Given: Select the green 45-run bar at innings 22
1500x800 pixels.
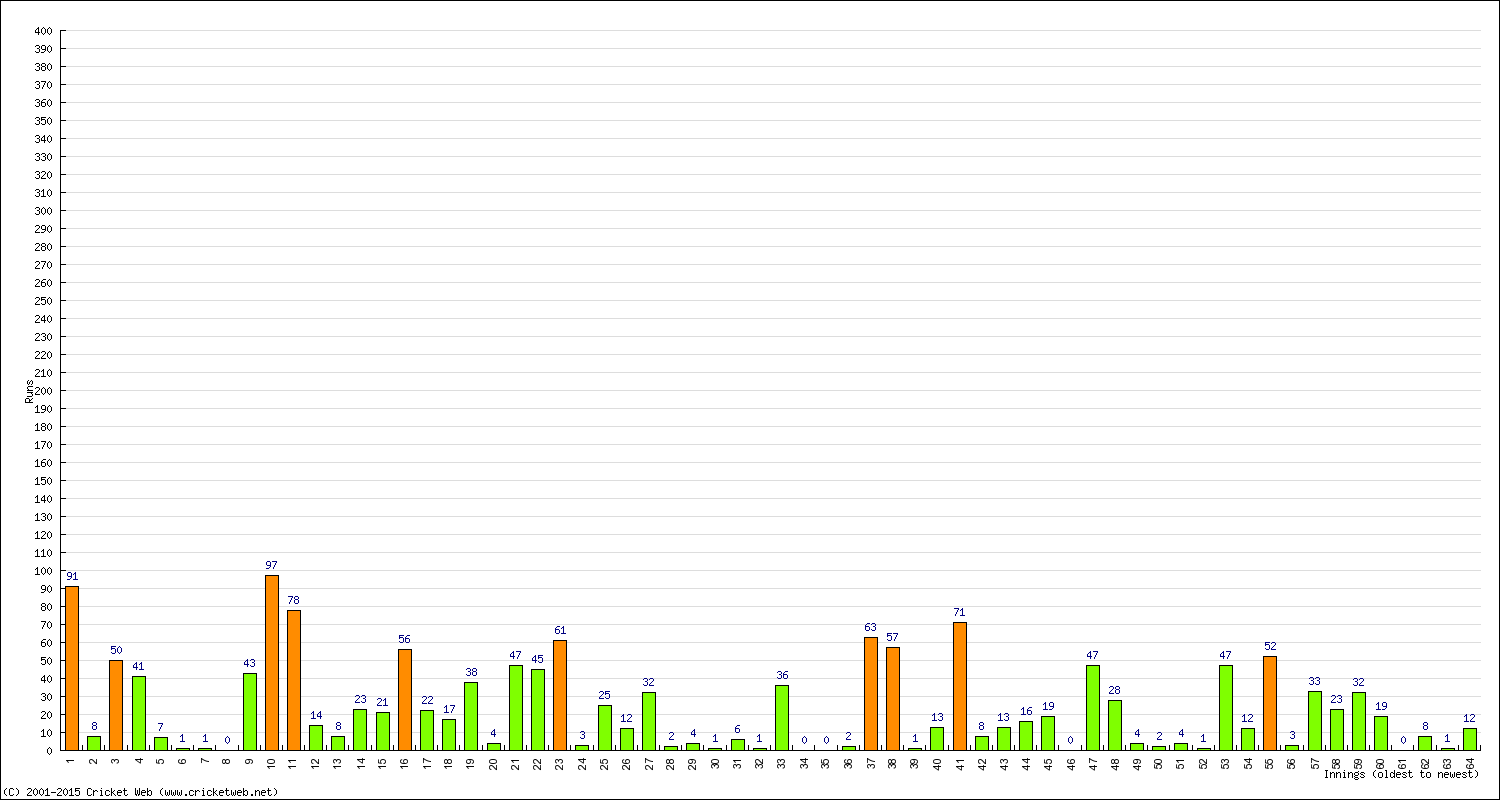Looking at the screenshot, I should click(538, 710).
